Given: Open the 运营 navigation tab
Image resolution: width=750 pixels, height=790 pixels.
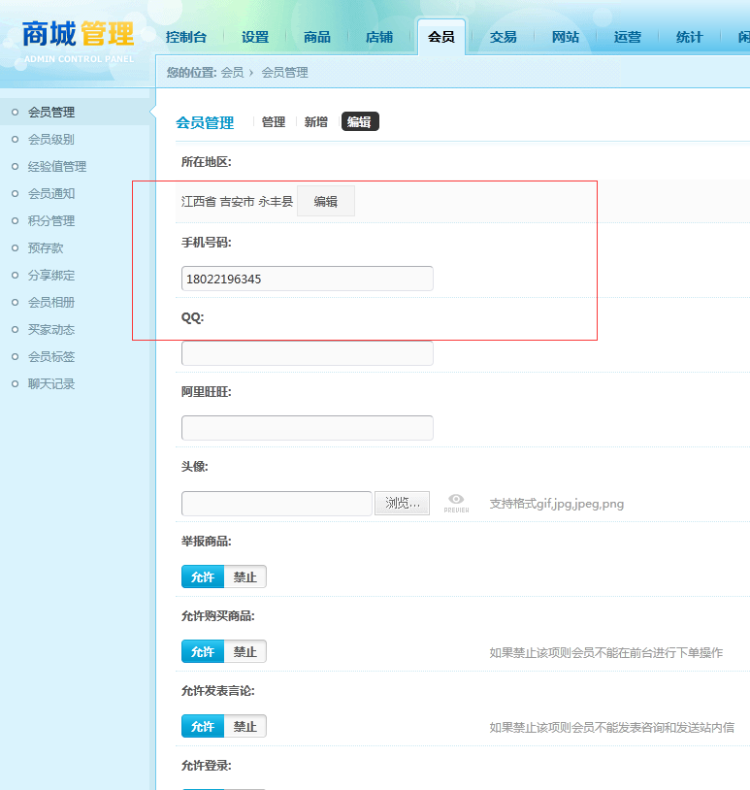Looking at the screenshot, I should pyautogui.click(x=627, y=37).
